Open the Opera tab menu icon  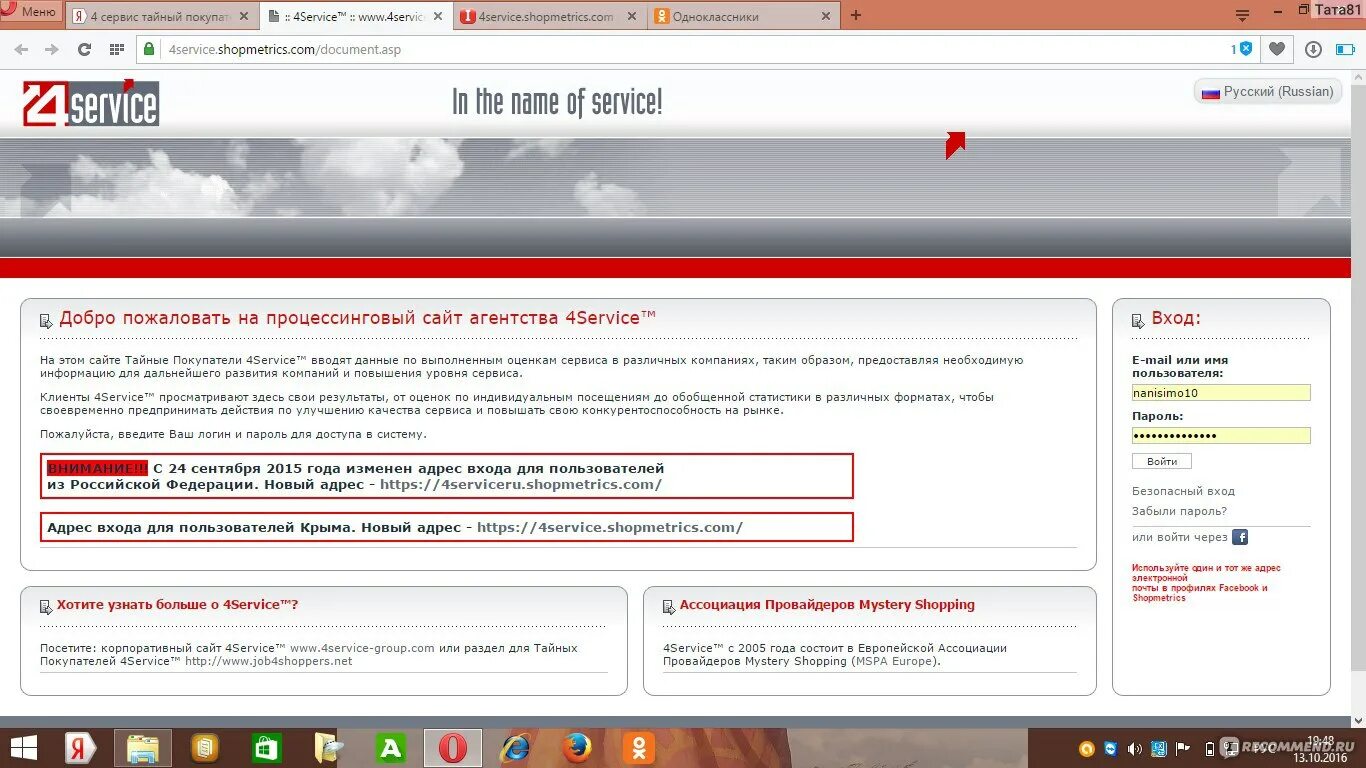1242,16
